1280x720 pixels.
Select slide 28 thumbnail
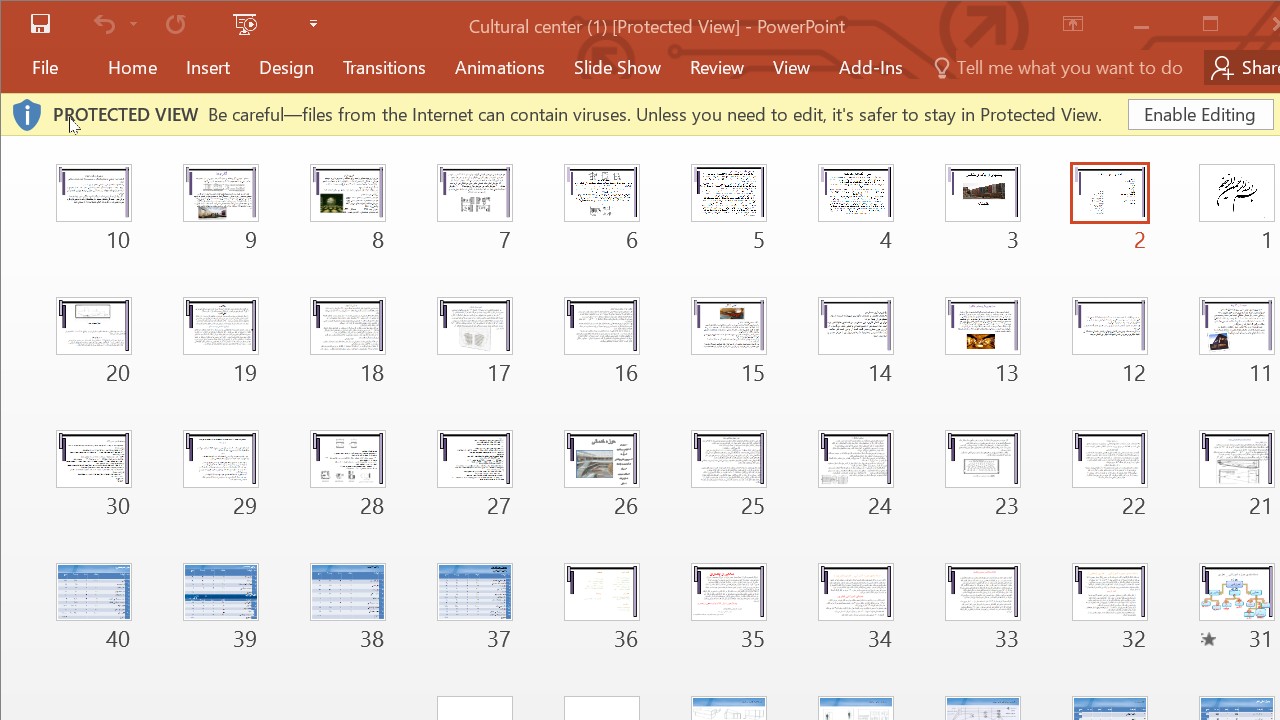[x=348, y=459]
